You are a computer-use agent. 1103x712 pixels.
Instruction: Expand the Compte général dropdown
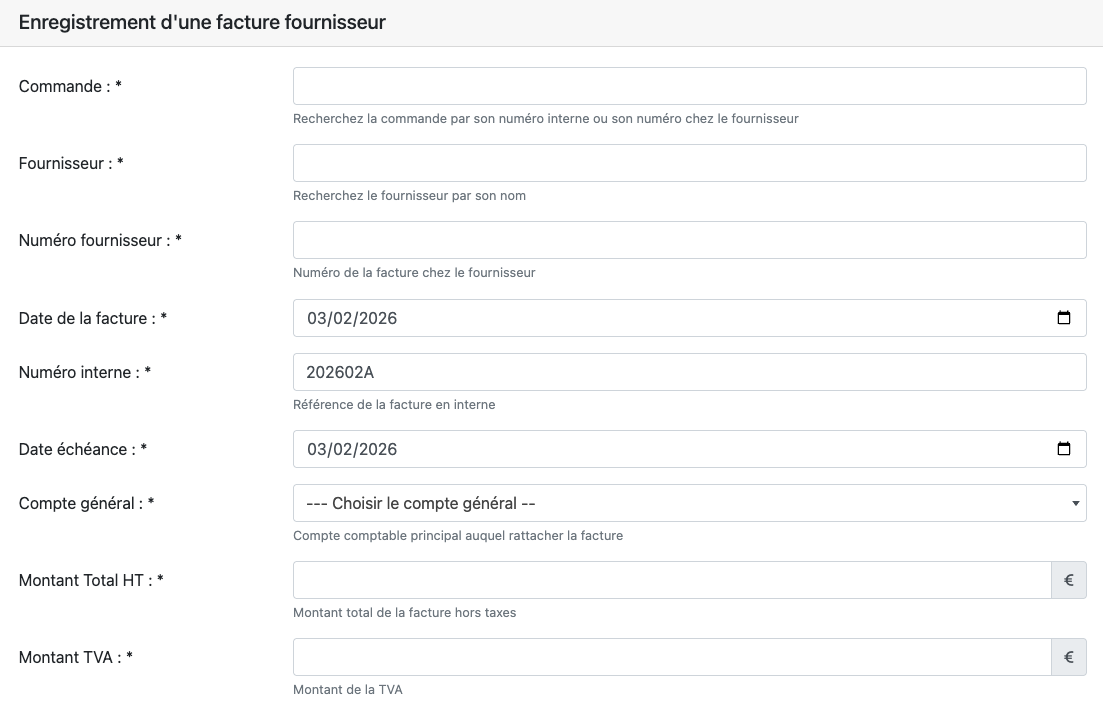[x=689, y=503]
